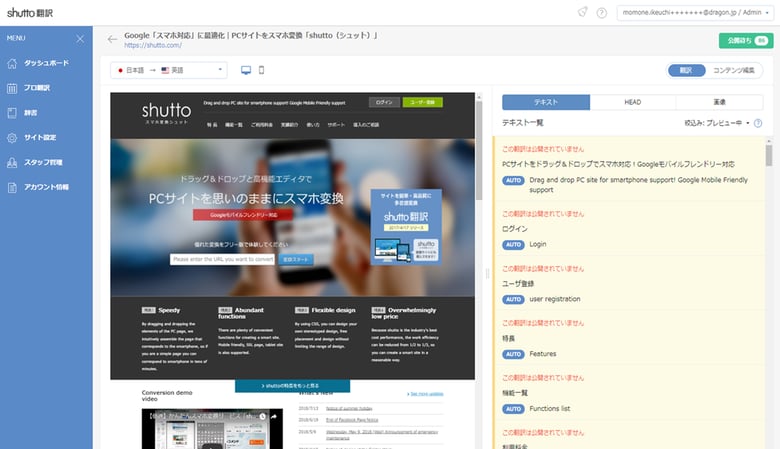Click the red Googleモバイルフレンドリー対応 button

click(x=243, y=215)
